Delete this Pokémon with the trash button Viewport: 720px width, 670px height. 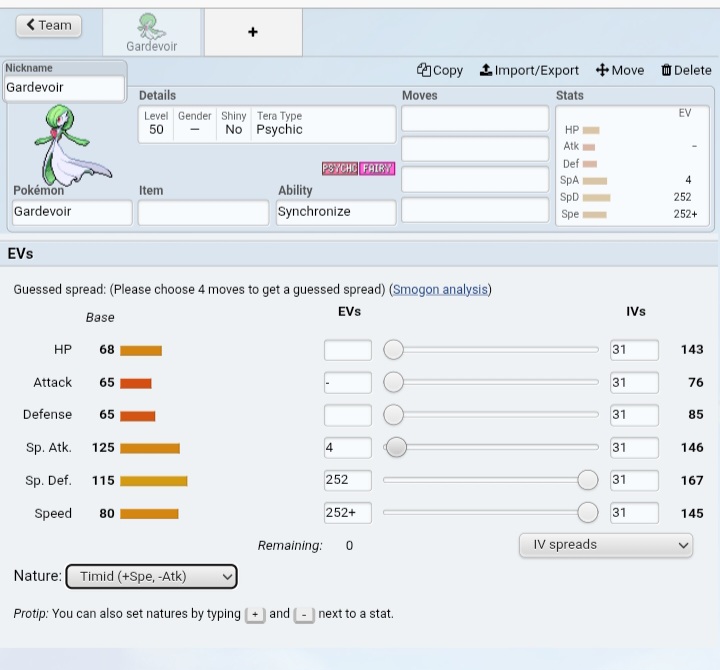click(686, 70)
